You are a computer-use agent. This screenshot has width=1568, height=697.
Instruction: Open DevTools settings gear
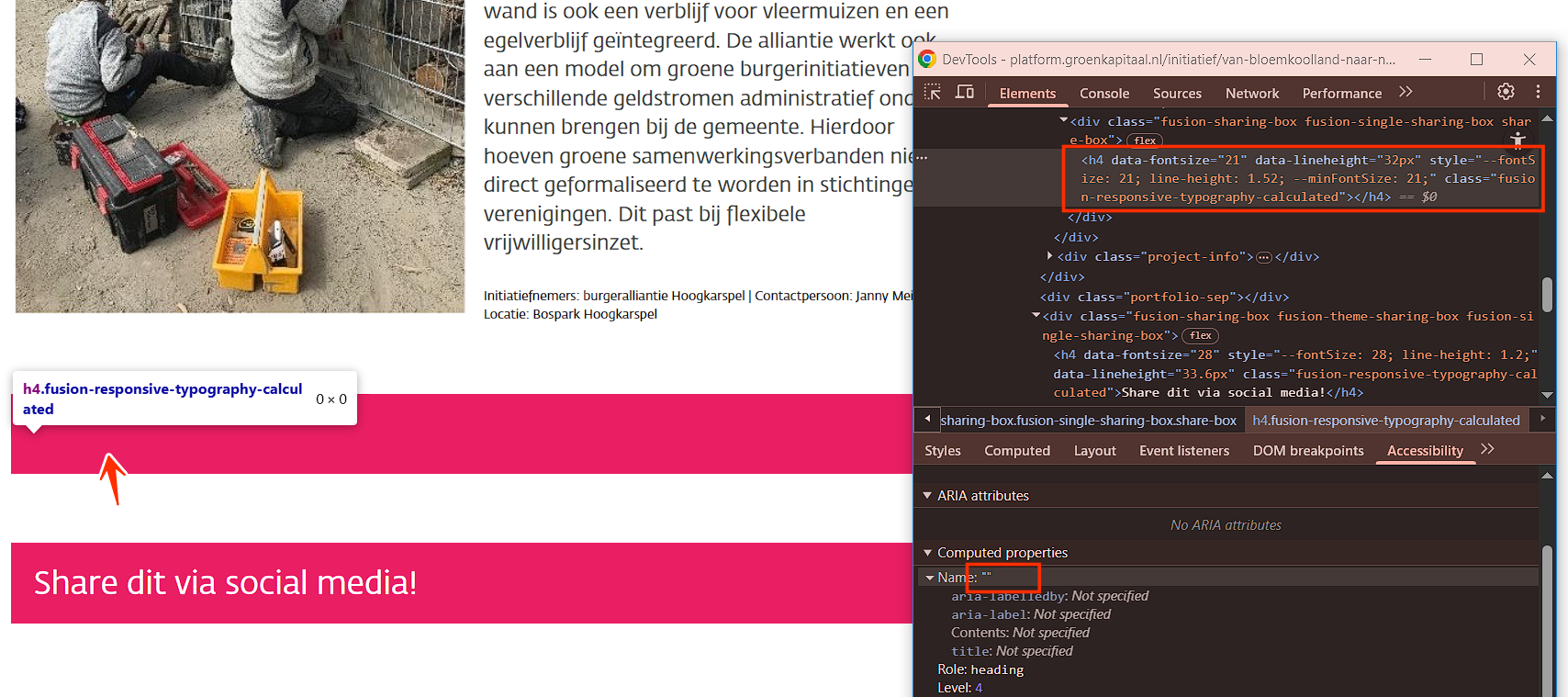tap(1506, 92)
